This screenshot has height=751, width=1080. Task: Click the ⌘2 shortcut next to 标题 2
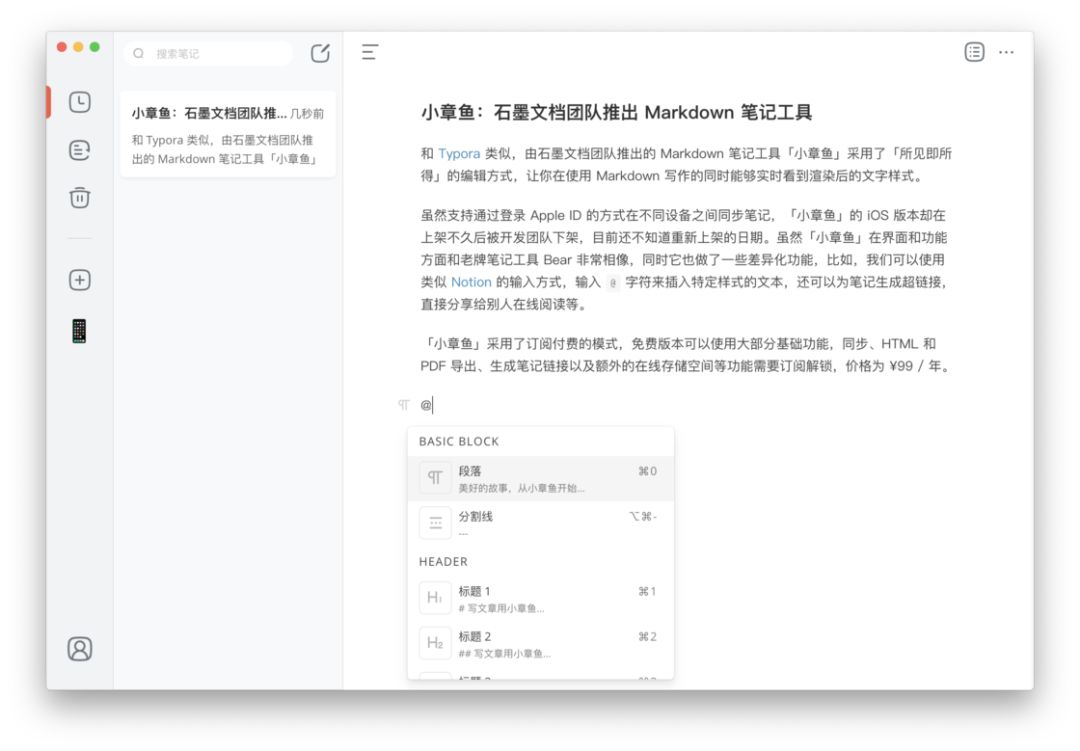click(x=647, y=637)
